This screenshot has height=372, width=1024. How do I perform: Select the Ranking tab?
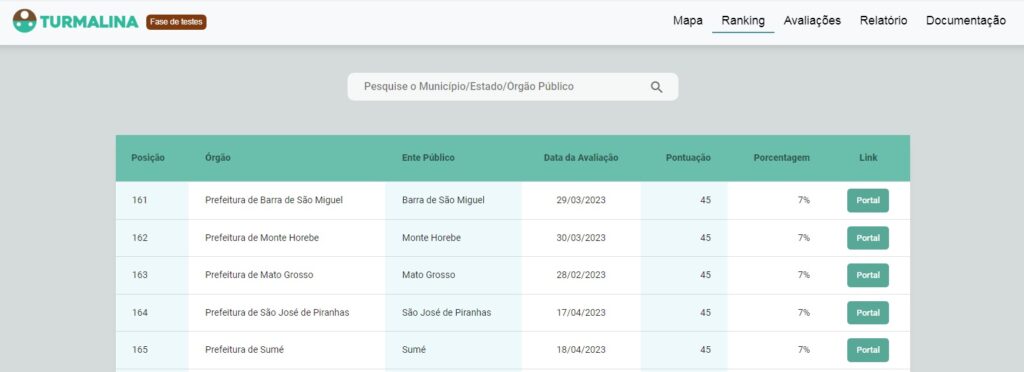[x=743, y=20]
